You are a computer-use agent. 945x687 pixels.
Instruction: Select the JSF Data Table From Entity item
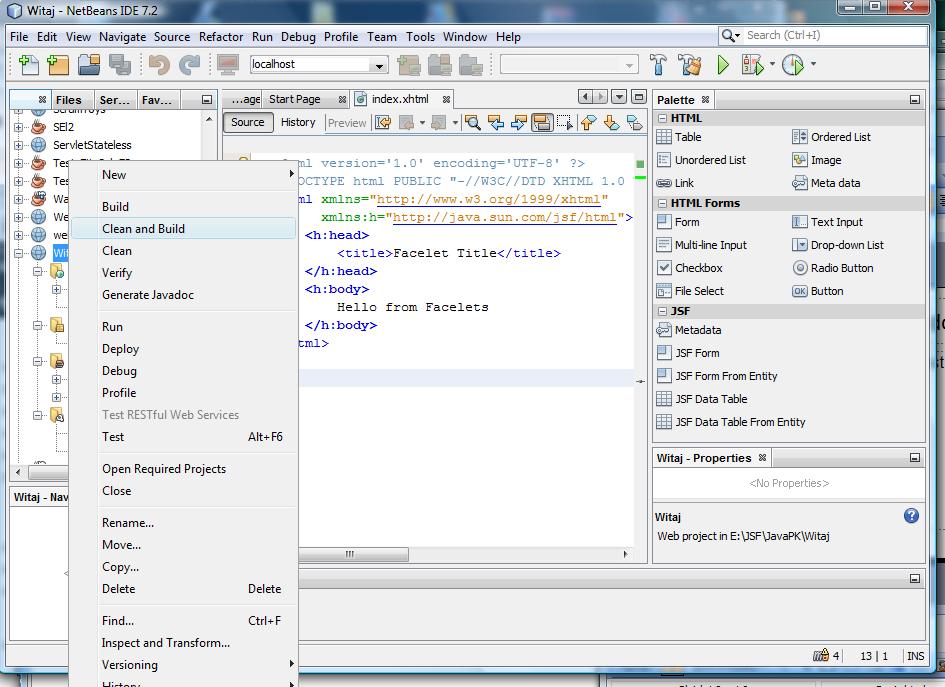click(x=730, y=422)
